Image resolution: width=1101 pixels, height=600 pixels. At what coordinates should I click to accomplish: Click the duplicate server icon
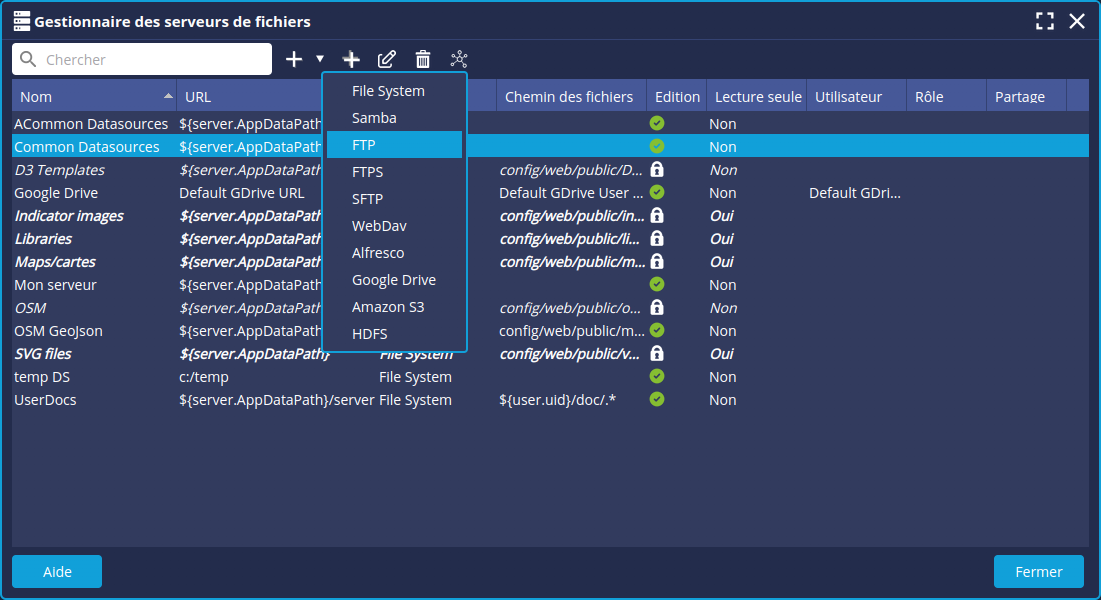(351, 60)
